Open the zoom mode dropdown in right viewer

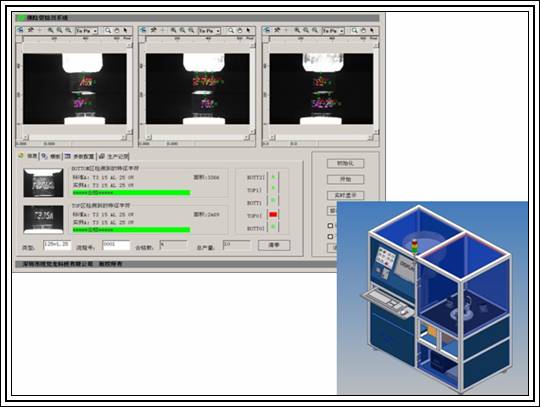333,31
